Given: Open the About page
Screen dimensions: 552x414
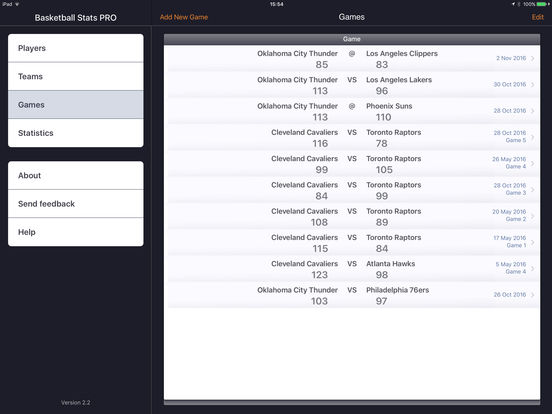Looking at the screenshot, I should [x=76, y=175].
